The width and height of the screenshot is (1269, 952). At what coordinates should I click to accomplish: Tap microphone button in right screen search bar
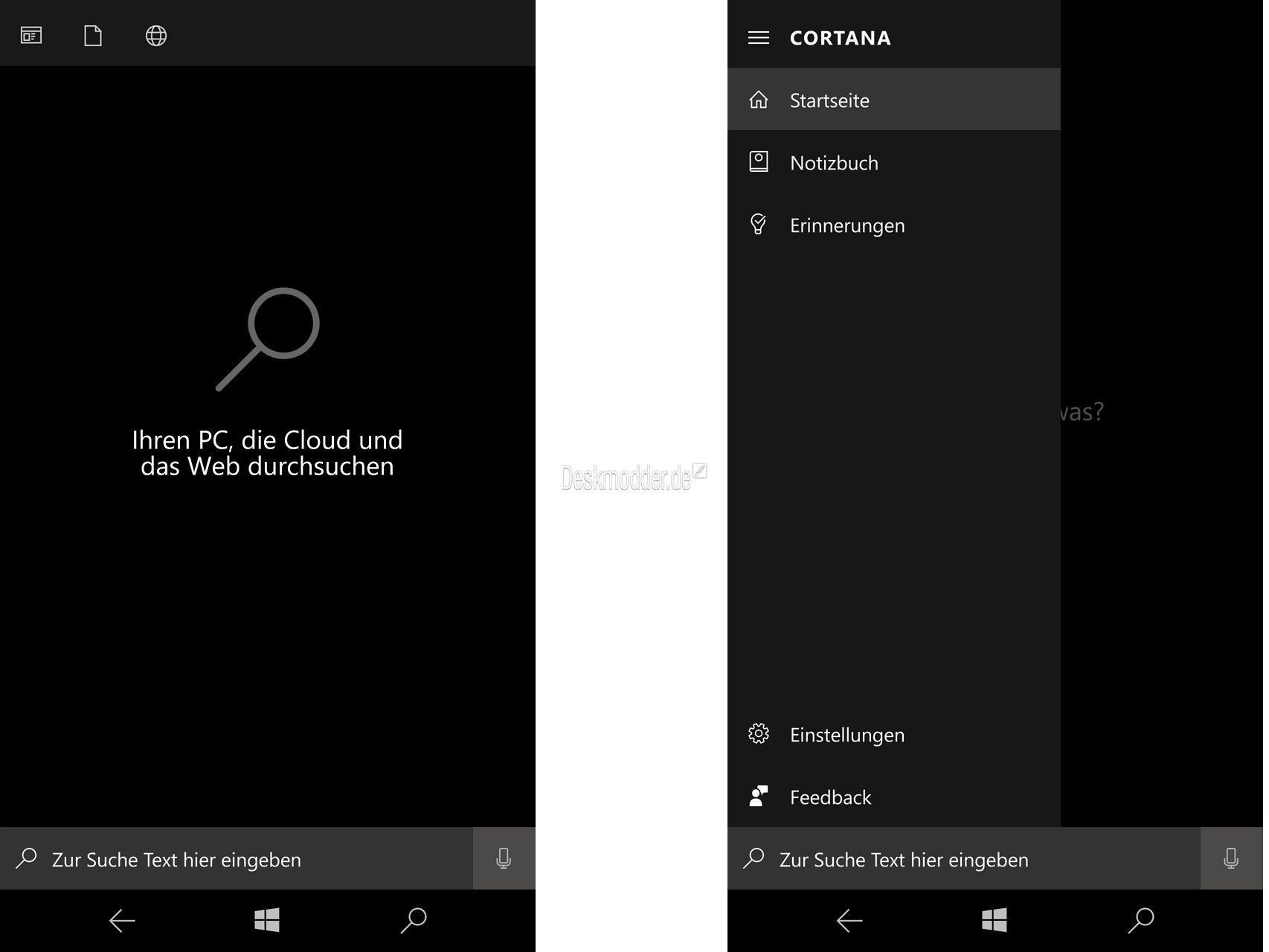coord(1231,858)
